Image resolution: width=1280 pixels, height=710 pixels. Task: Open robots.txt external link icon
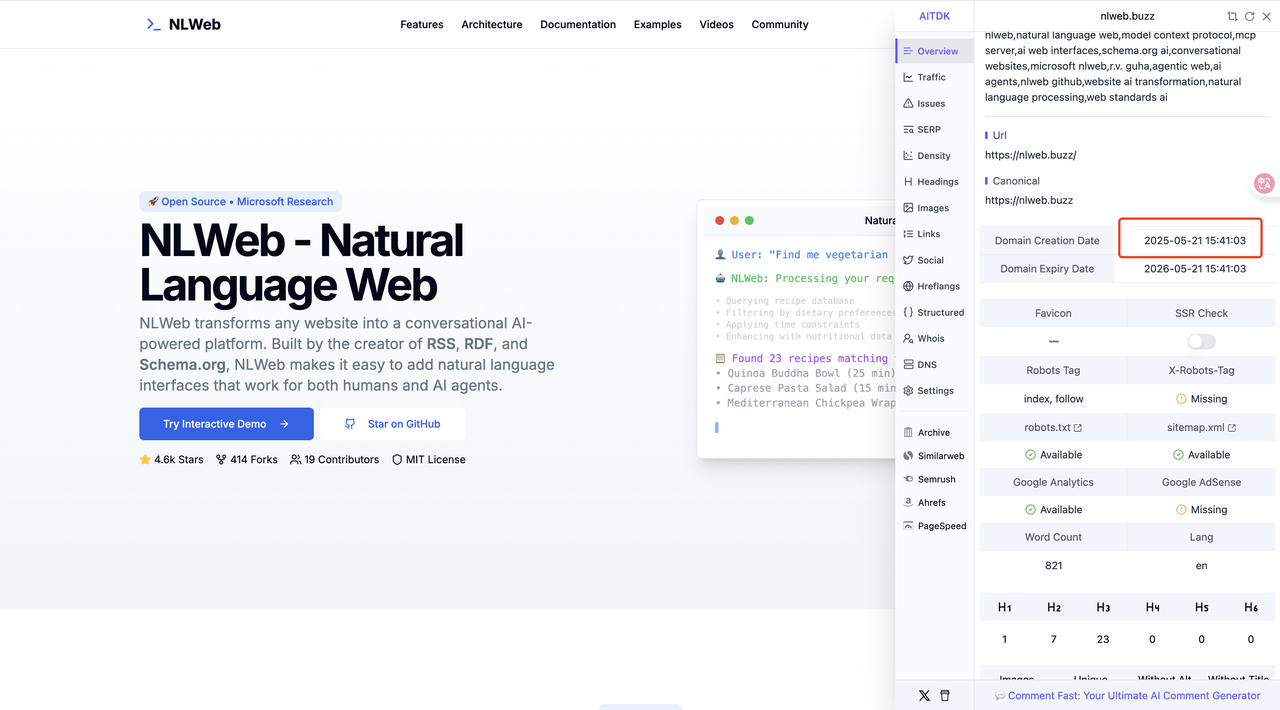1078,428
